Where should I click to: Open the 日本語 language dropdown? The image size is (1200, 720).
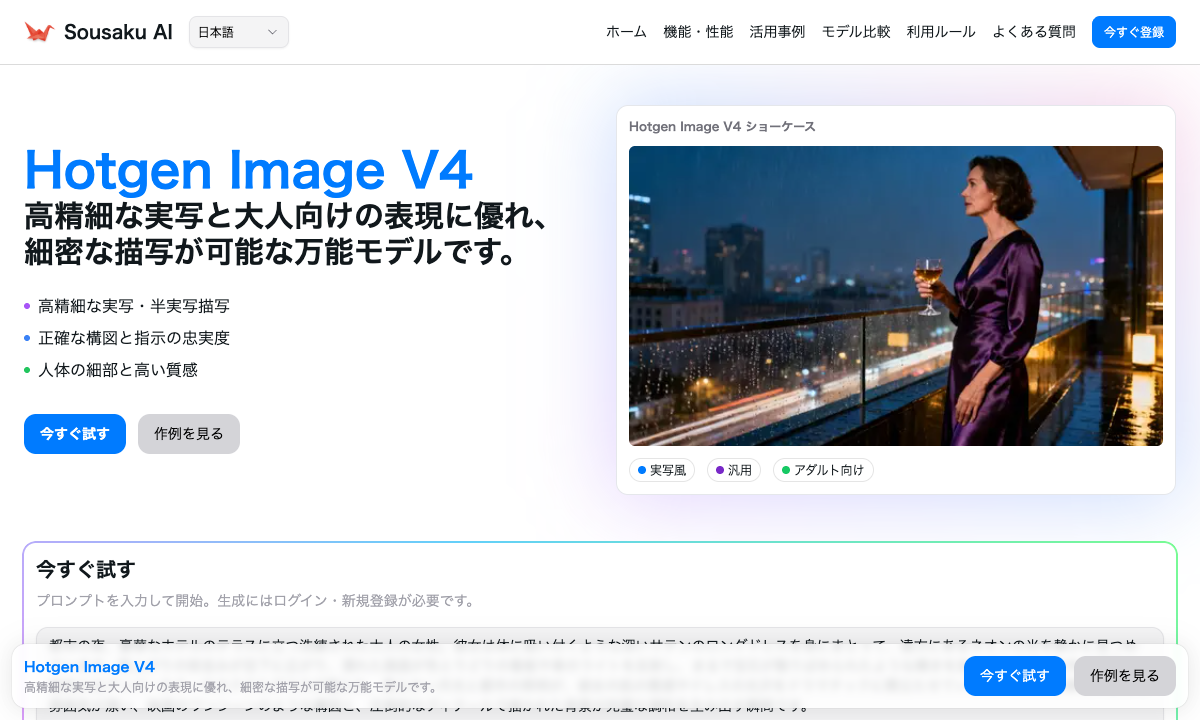(x=238, y=32)
